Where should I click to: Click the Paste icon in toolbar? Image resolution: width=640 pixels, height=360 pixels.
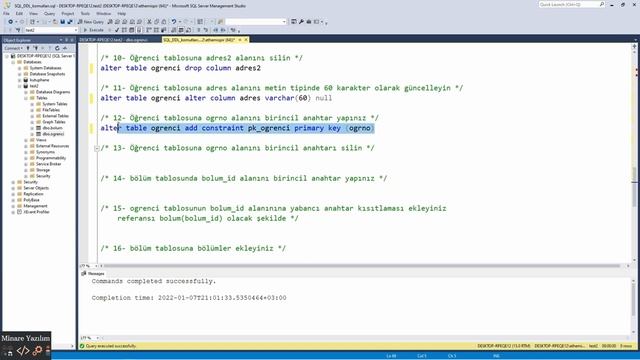pyautogui.click(x=164, y=22)
